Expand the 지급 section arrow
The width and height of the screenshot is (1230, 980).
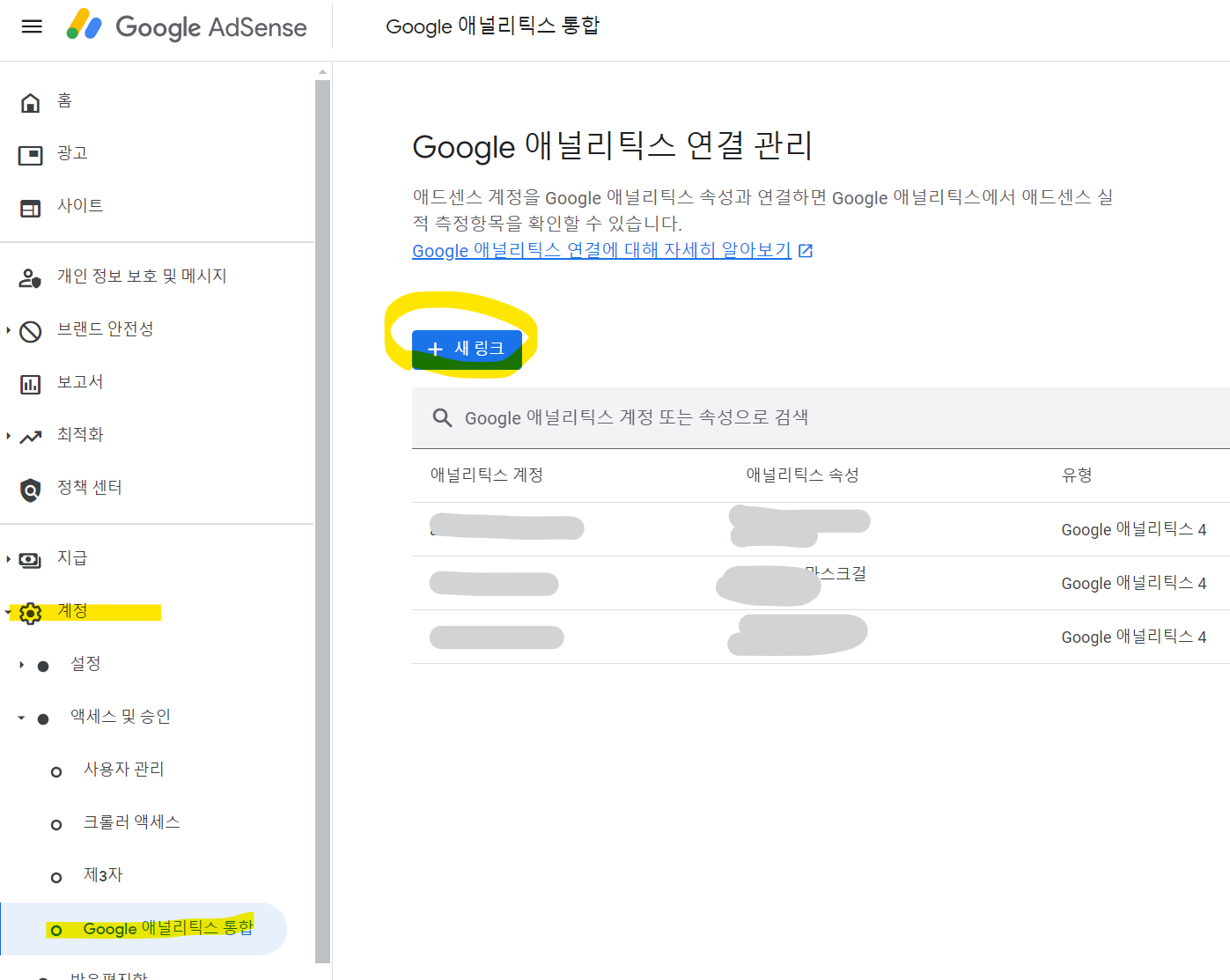(x=8, y=560)
